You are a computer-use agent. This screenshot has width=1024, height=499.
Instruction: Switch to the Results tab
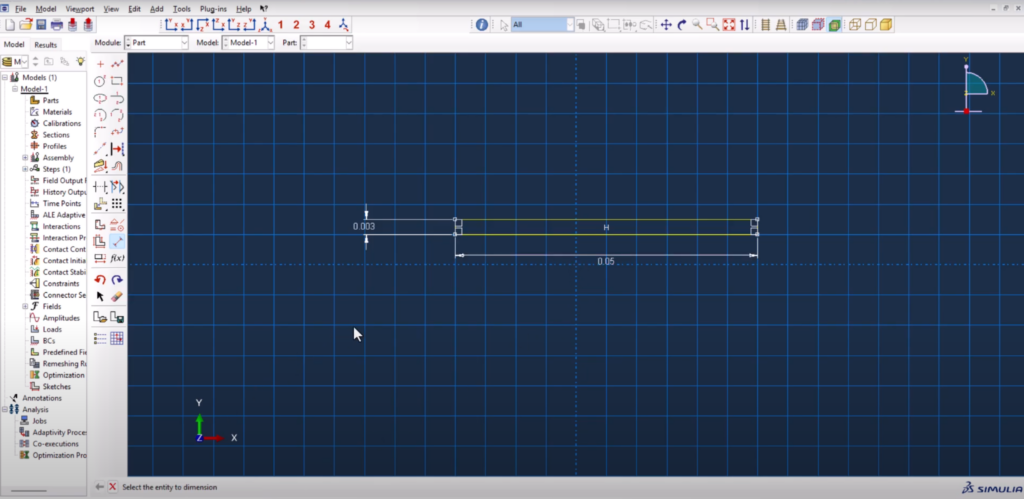(x=46, y=44)
